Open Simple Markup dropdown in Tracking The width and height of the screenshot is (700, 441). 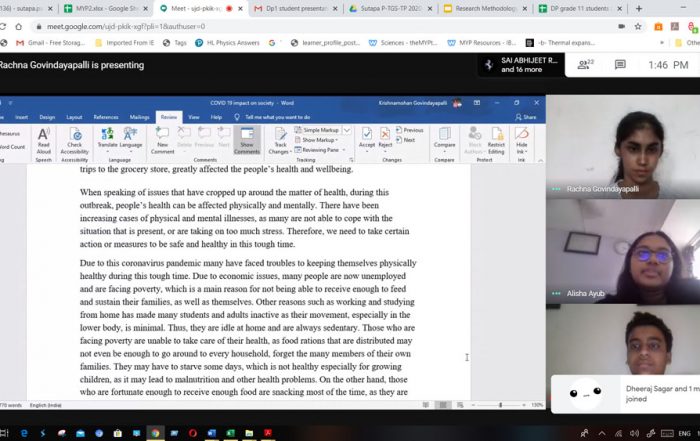[346, 130]
